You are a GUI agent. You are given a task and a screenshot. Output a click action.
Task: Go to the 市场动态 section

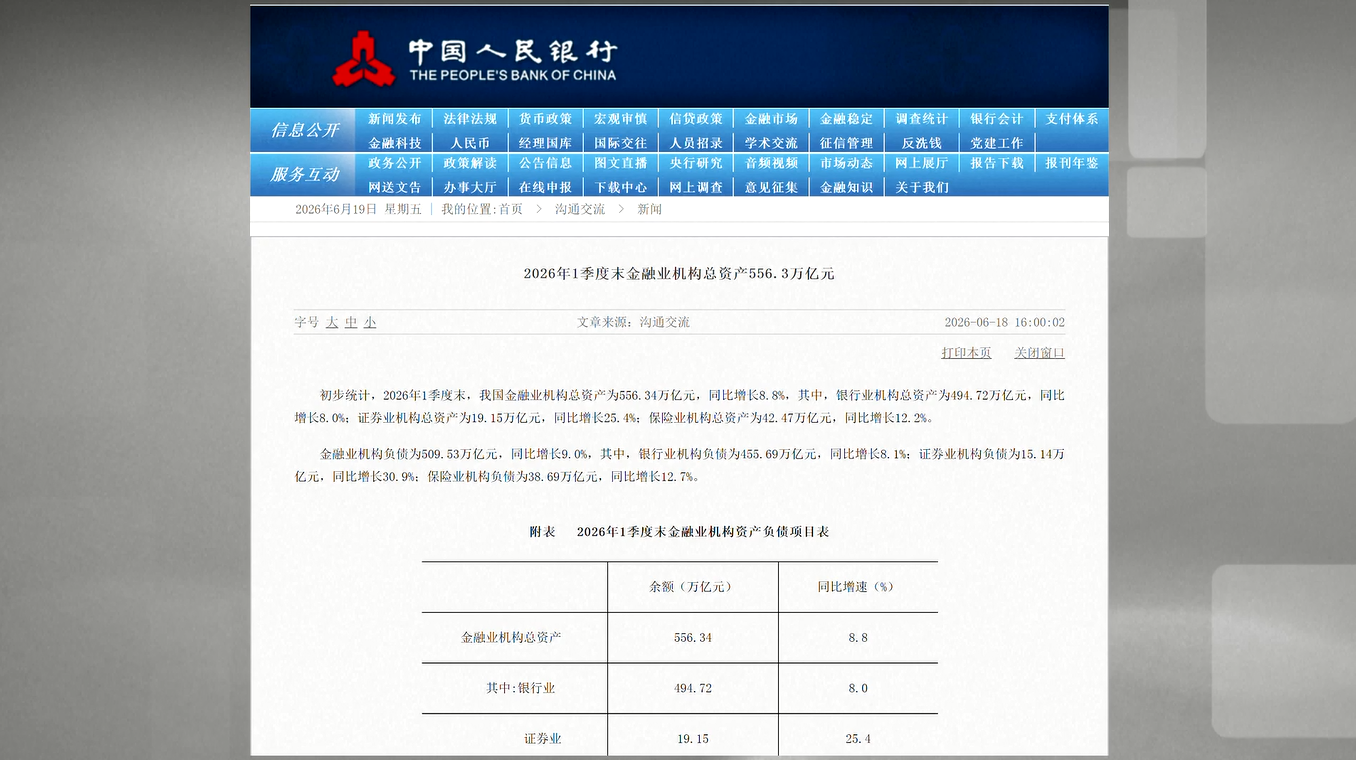(x=846, y=163)
